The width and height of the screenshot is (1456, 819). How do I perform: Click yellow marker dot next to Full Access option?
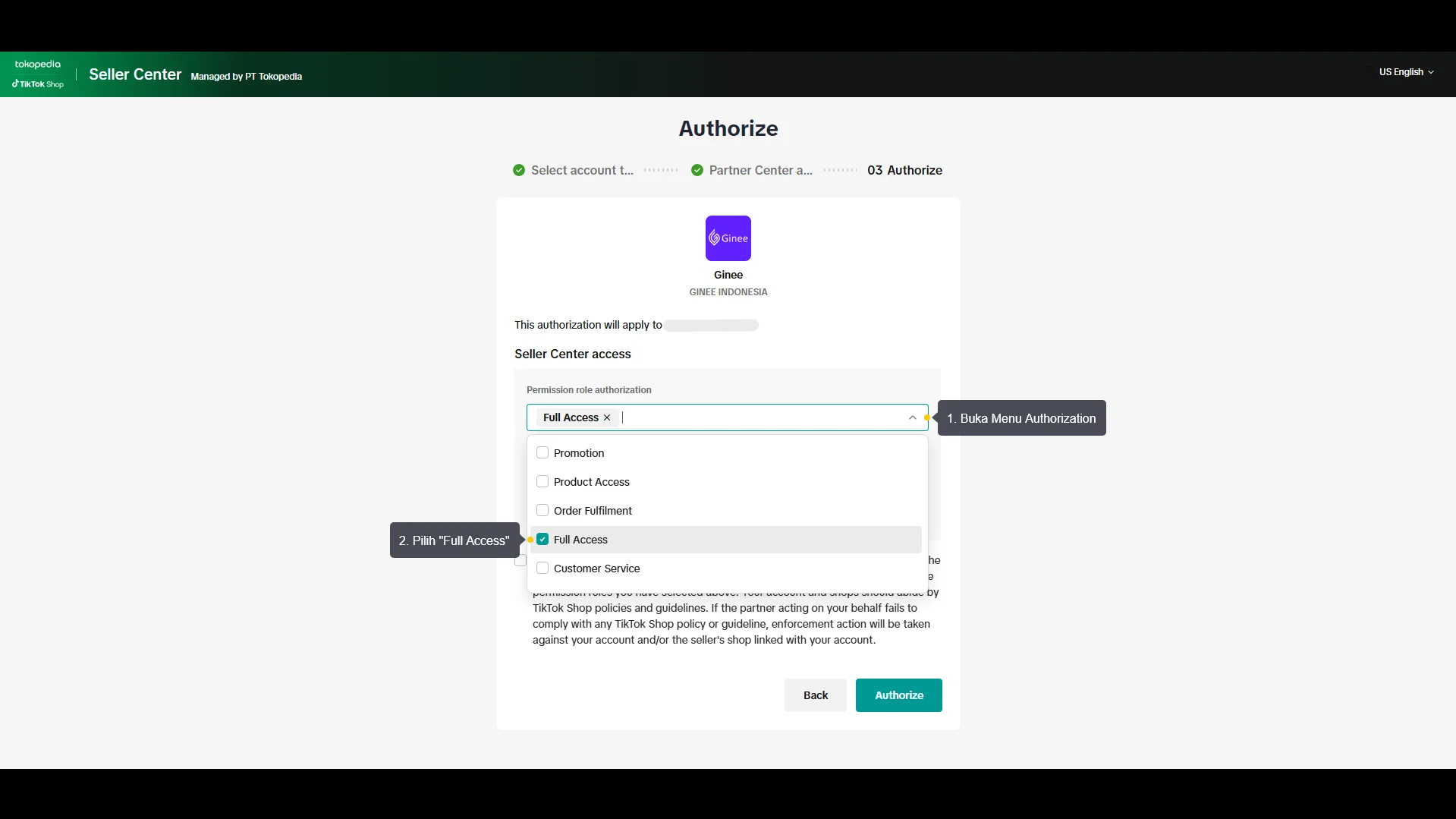[x=530, y=540]
